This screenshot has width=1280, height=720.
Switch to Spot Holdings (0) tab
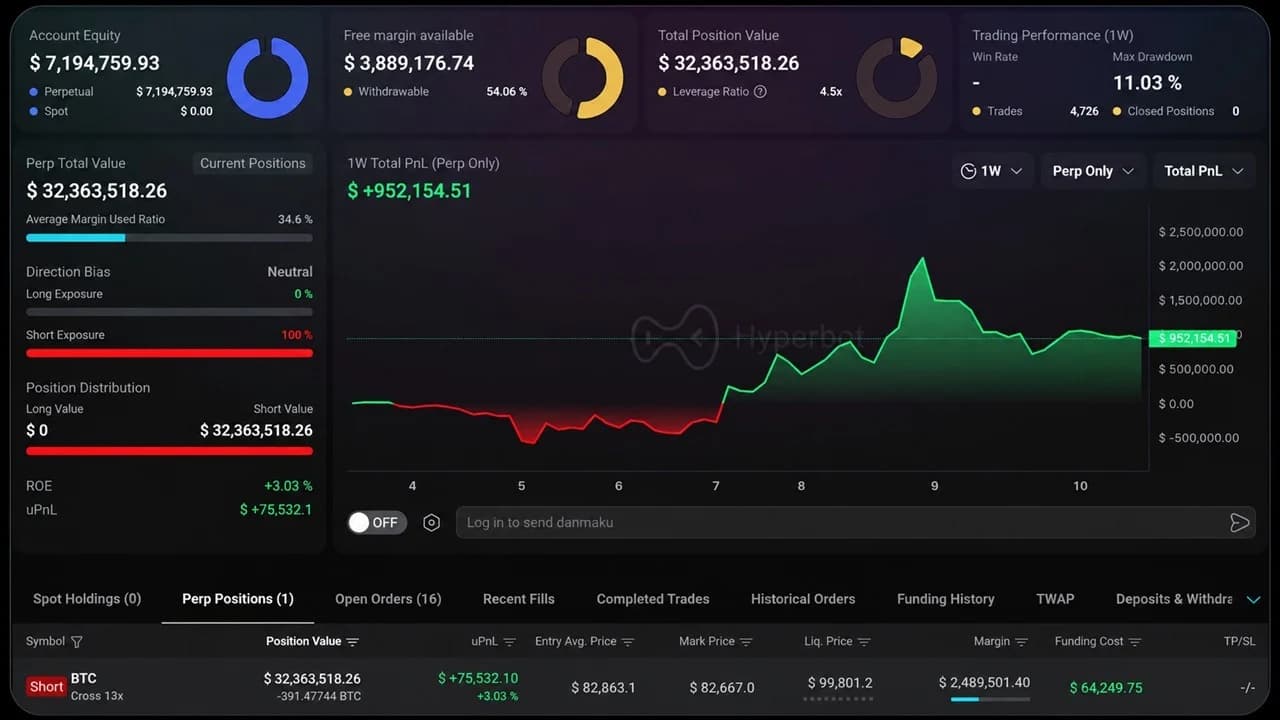coord(87,599)
